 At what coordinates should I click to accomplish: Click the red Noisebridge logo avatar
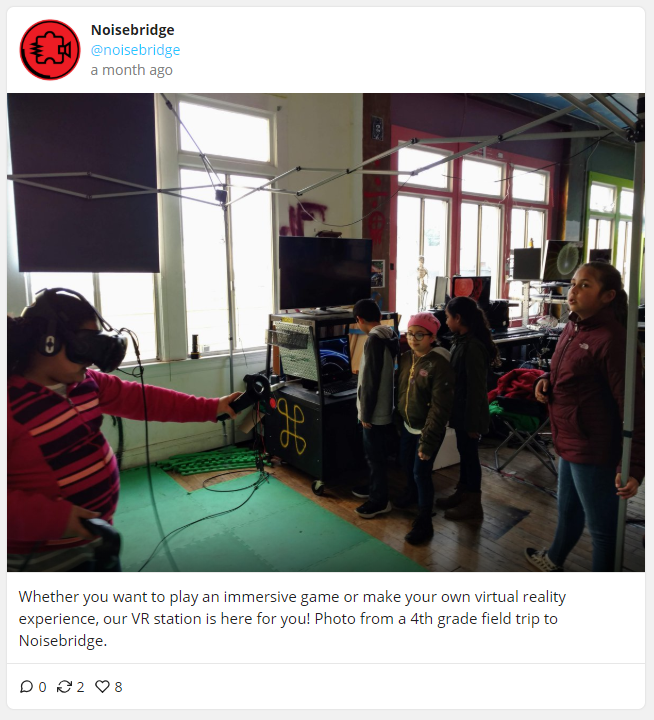(50, 50)
